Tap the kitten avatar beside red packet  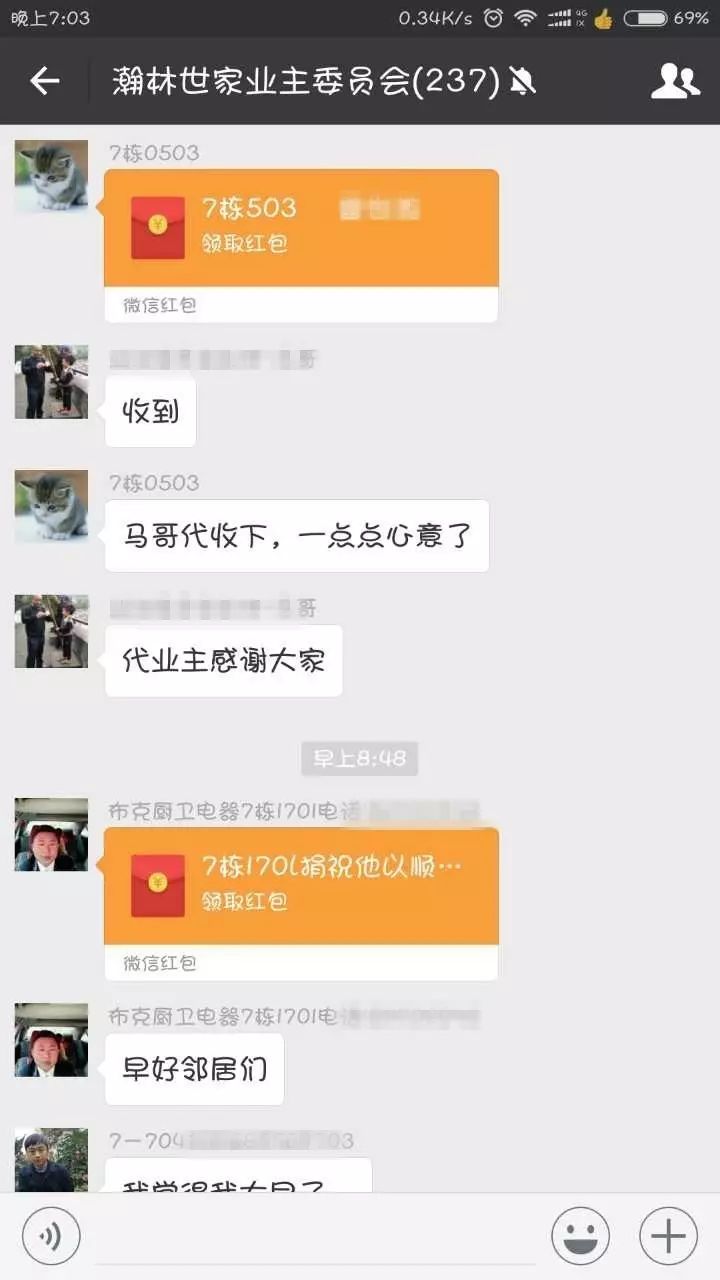(x=51, y=176)
